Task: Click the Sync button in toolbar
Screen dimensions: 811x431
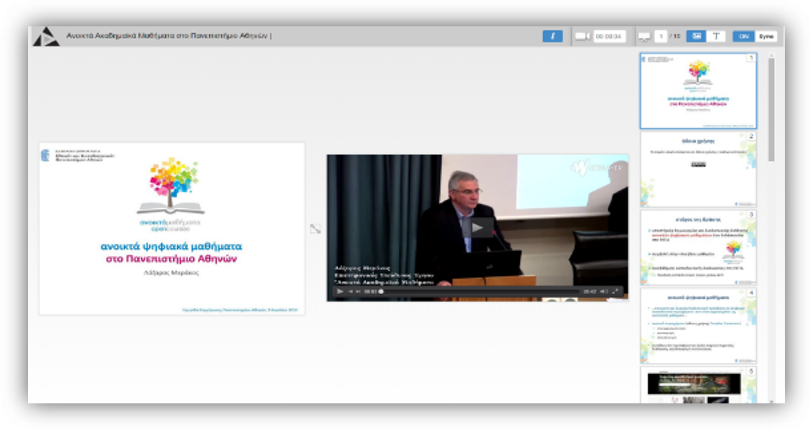Action: [x=766, y=36]
